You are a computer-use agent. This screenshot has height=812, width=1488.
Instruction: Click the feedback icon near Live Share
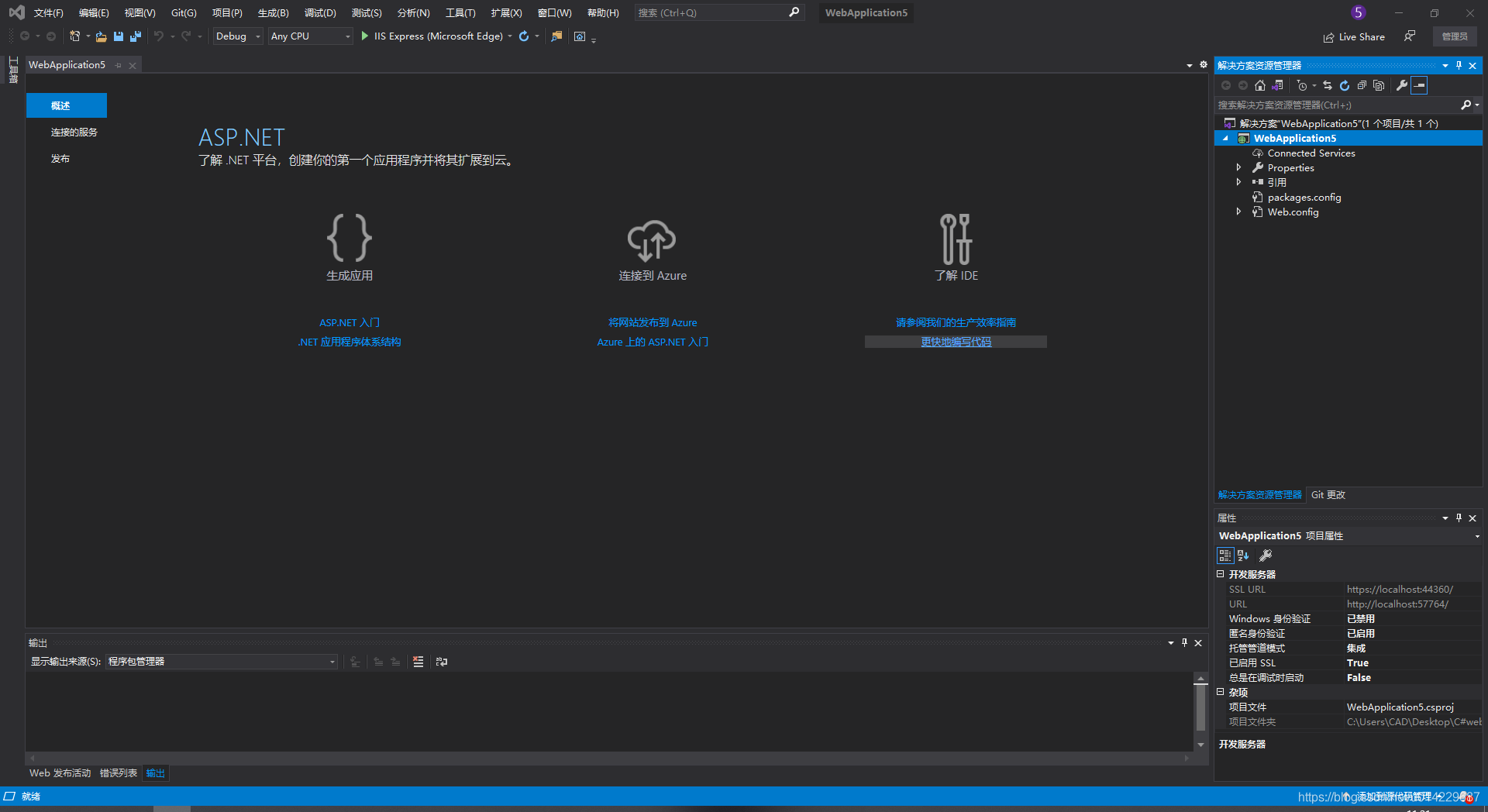point(1410,36)
